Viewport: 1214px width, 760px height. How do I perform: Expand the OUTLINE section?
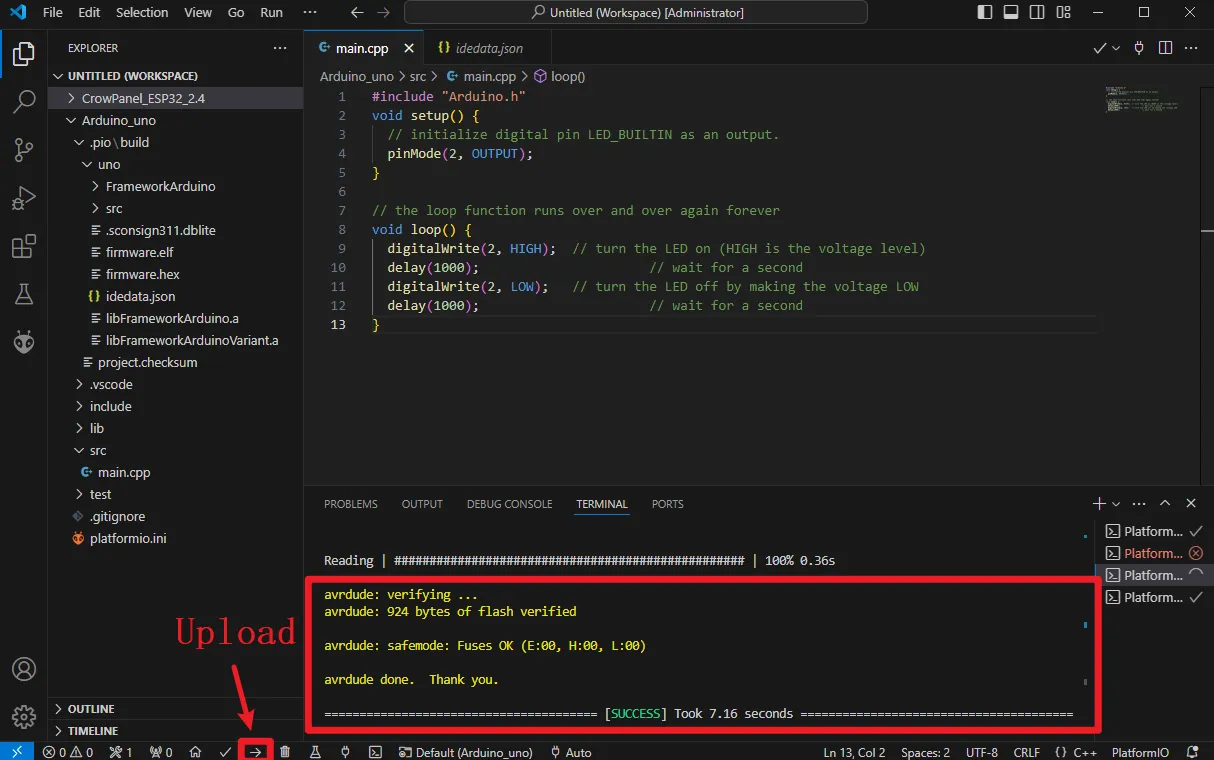coord(90,709)
